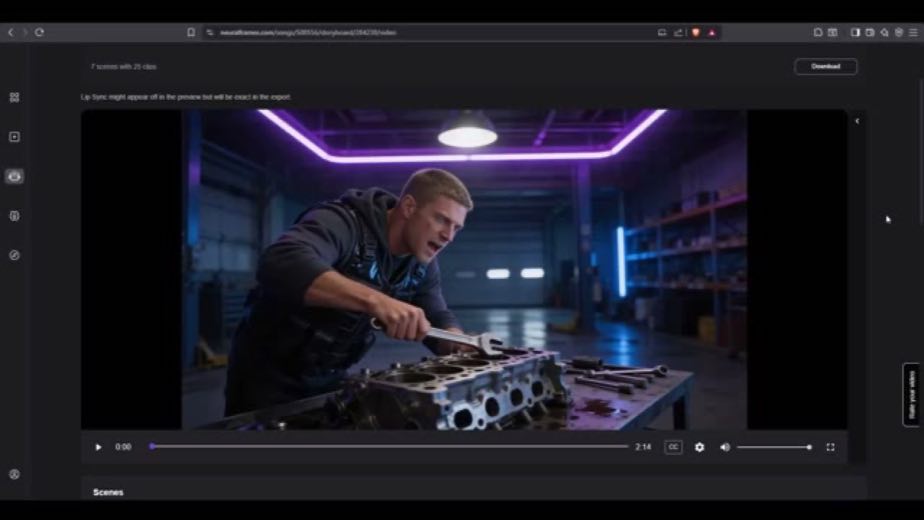
Task: Click the 'Scenes' section heading
Action: tap(108, 492)
